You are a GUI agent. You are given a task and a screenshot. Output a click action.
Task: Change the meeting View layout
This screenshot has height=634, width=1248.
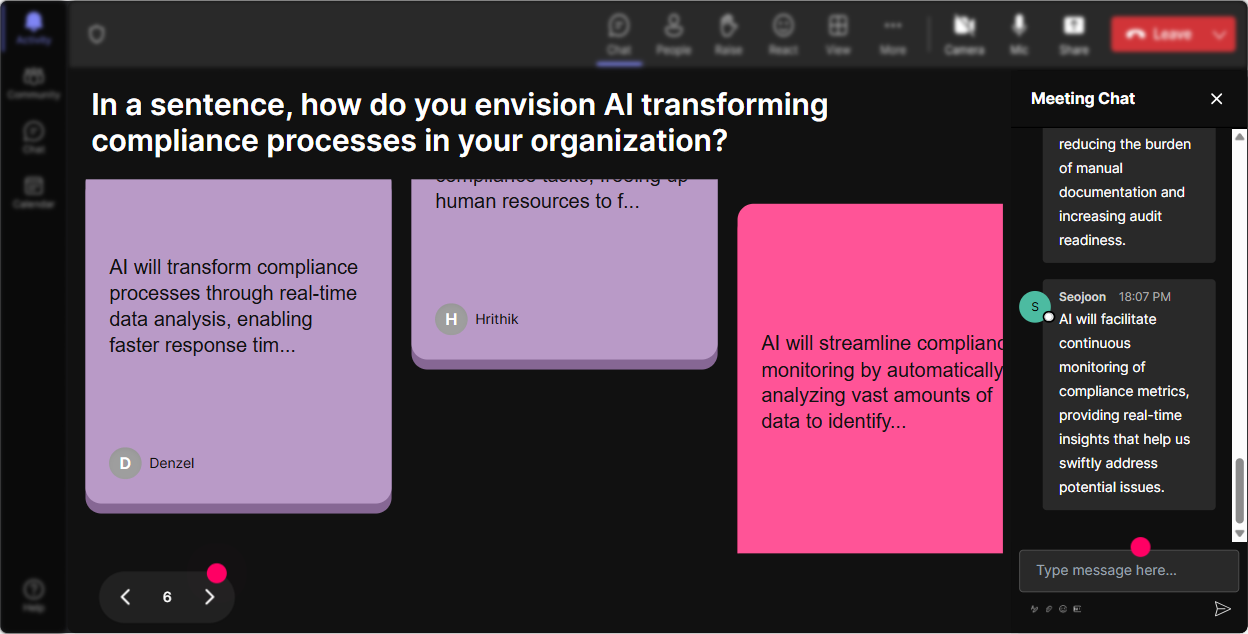[838, 34]
